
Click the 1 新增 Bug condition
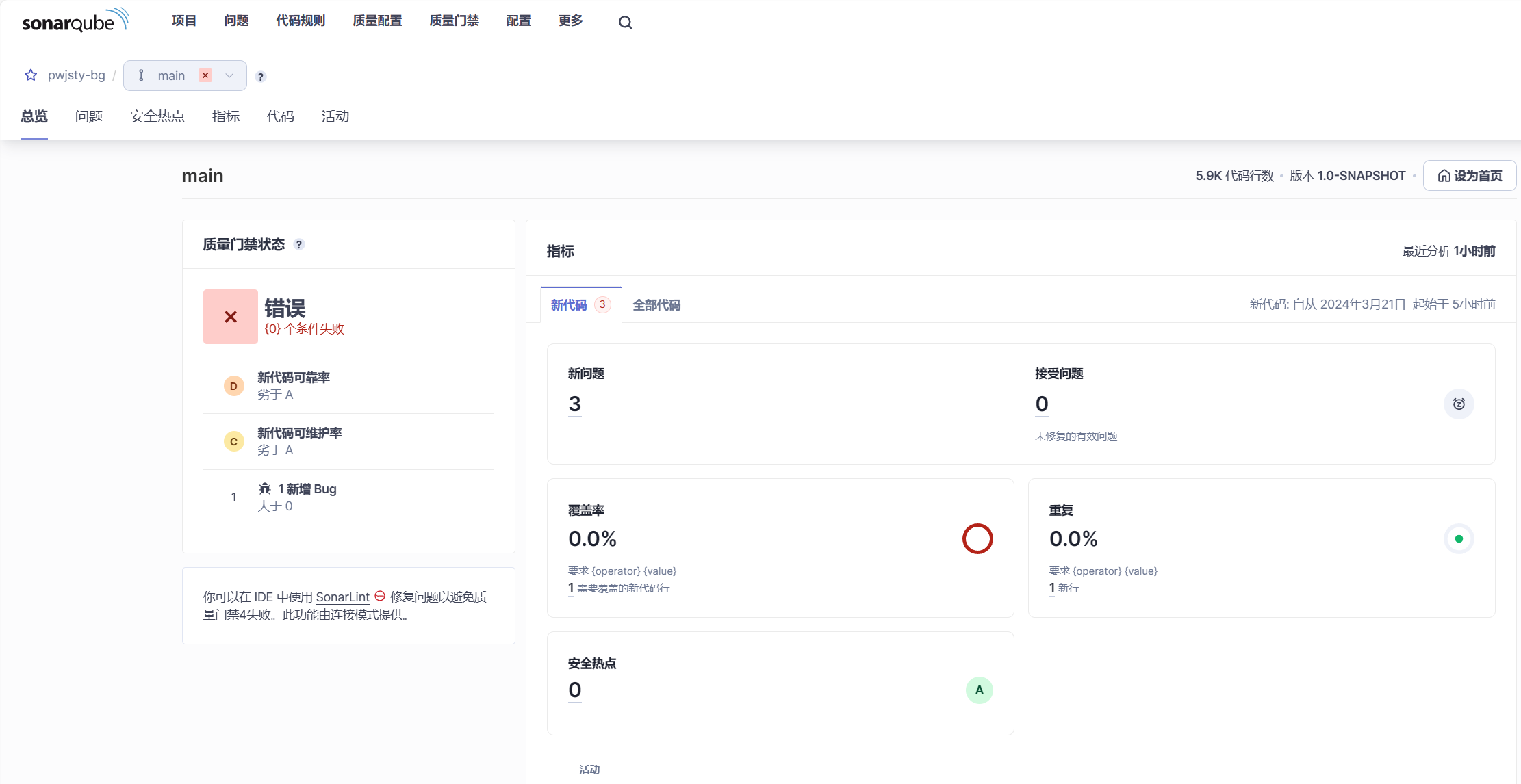[307, 489]
